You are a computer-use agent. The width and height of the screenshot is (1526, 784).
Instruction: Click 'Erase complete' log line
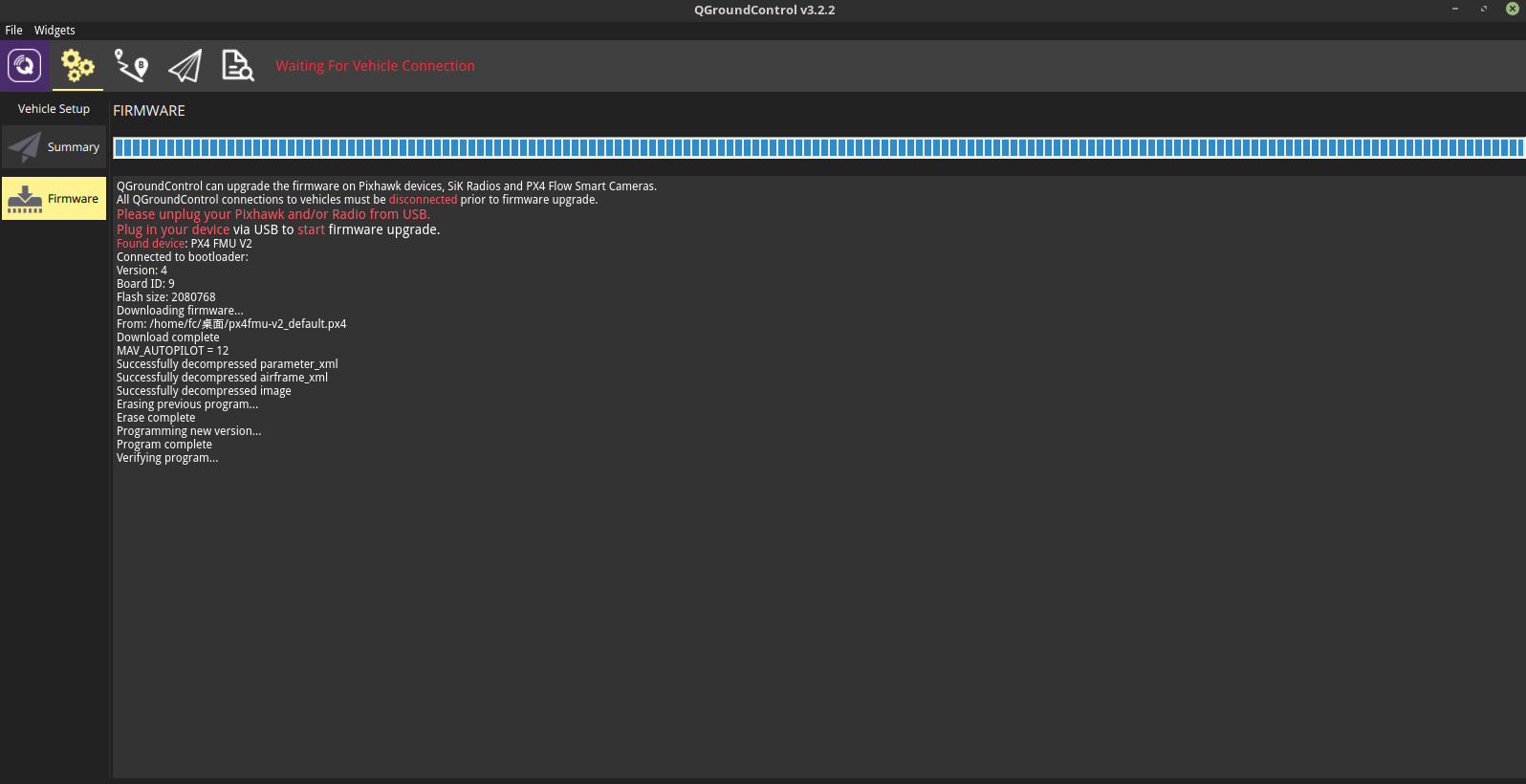(x=156, y=418)
